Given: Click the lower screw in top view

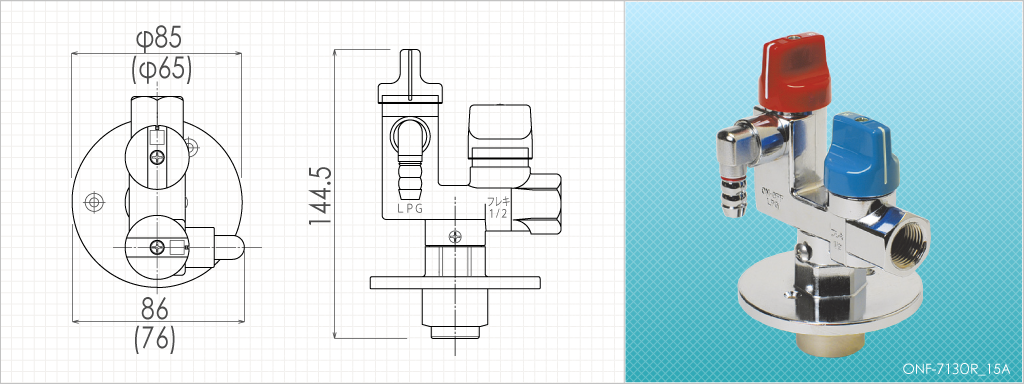Looking at the screenshot, I should [157, 248].
